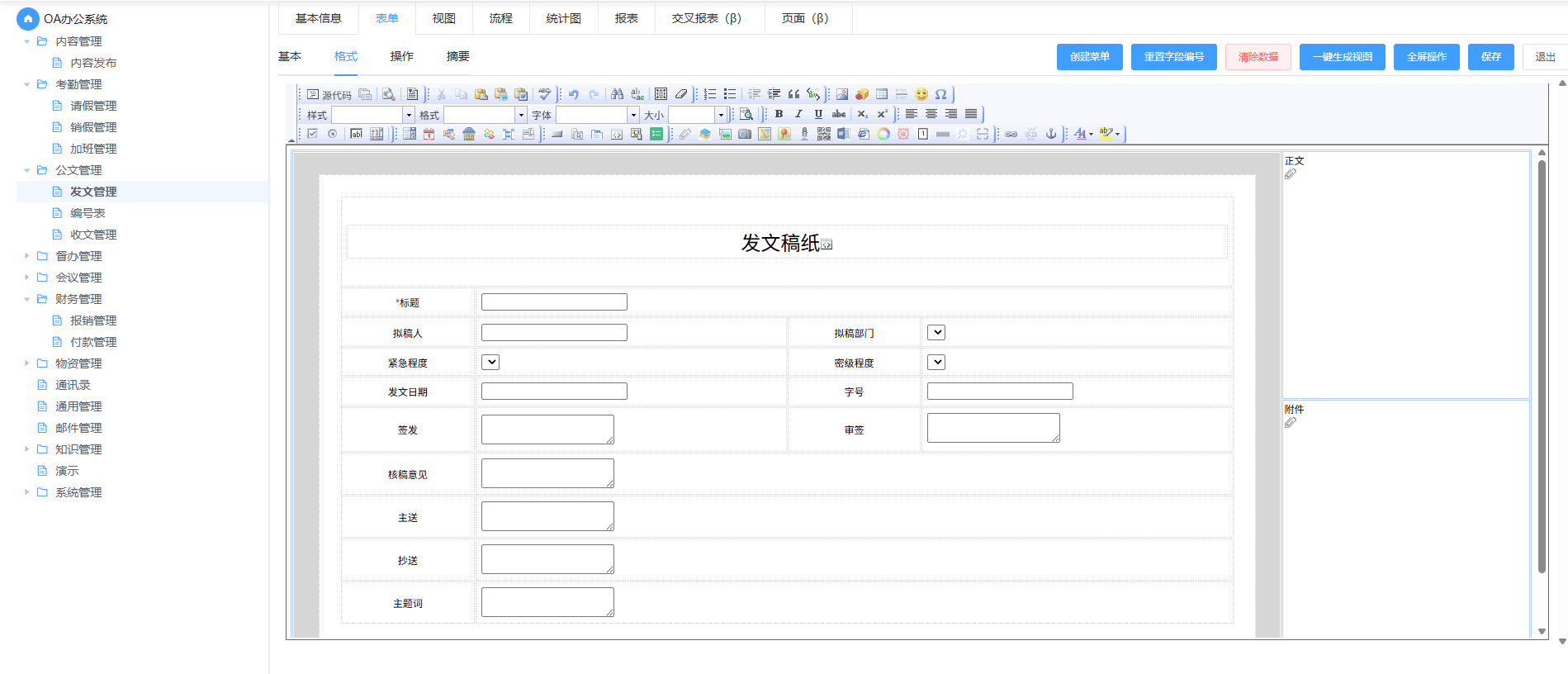Open the 大小 size dropdown
This screenshot has width=1568, height=674.
click(721, 115)
